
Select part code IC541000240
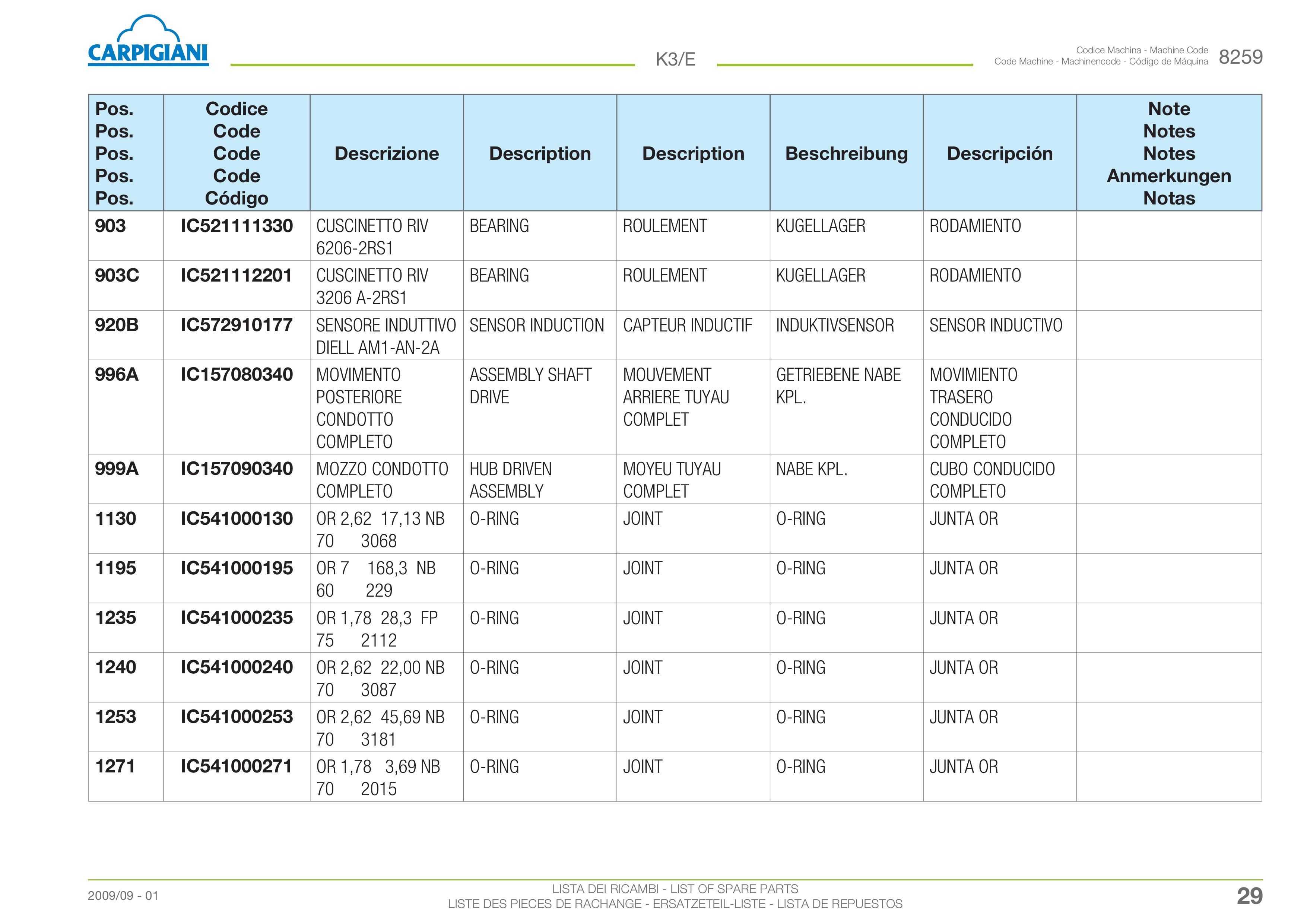pos(236,667)
